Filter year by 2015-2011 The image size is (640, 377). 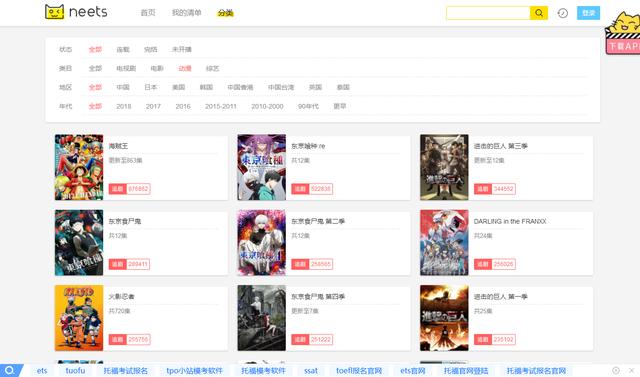(x=221, y=106)
